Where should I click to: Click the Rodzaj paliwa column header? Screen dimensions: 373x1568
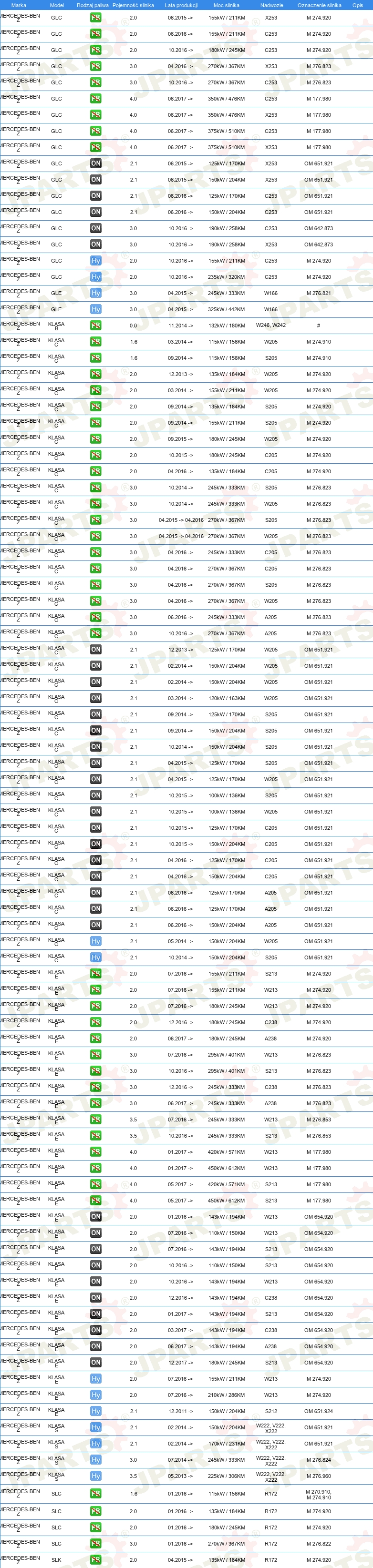93,5
